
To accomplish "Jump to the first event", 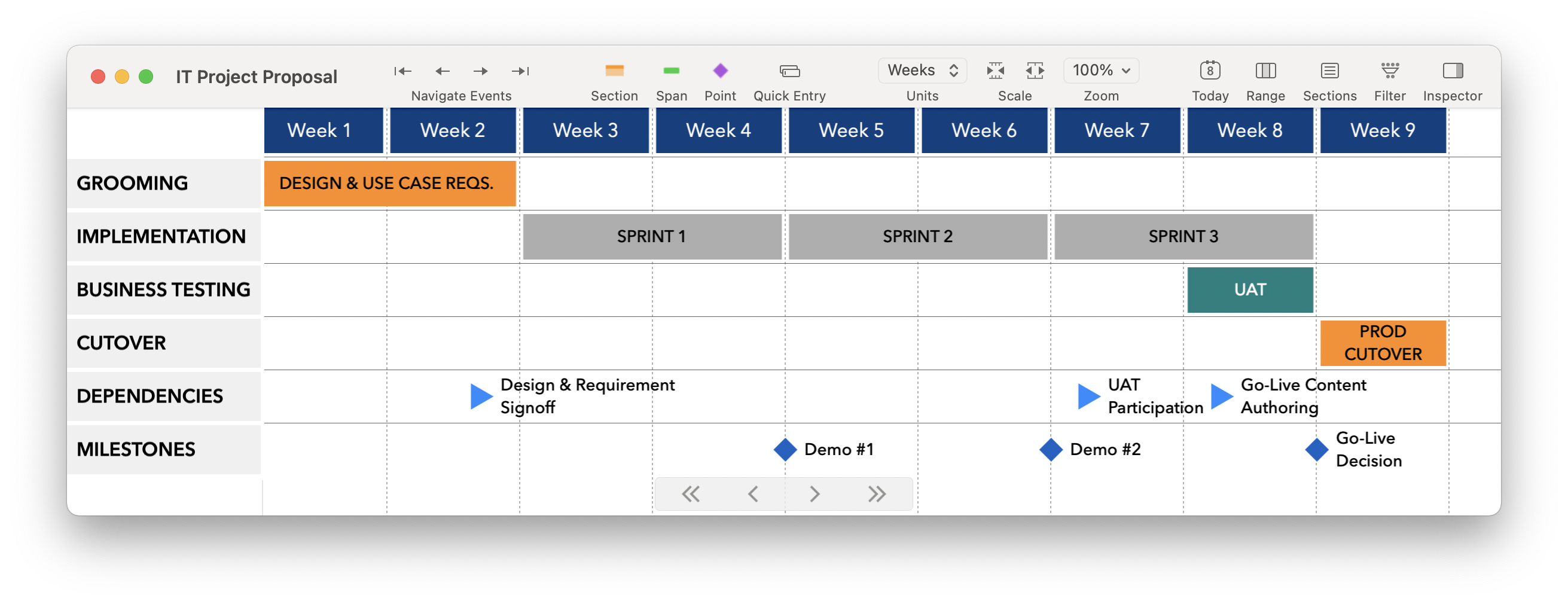I will coord(402,71).
